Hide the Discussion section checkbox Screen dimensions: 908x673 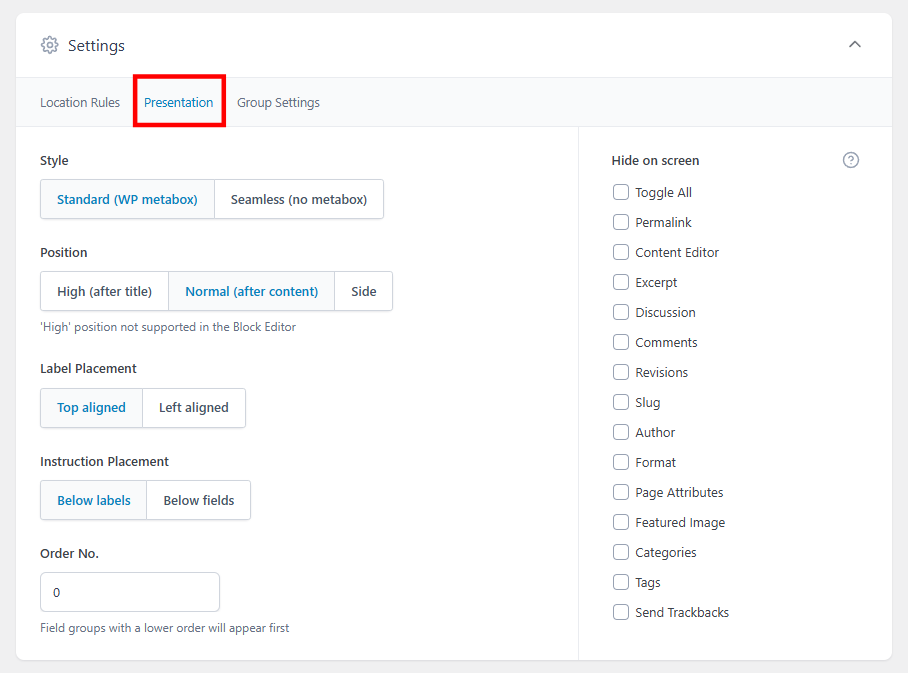tap(620, 312)
